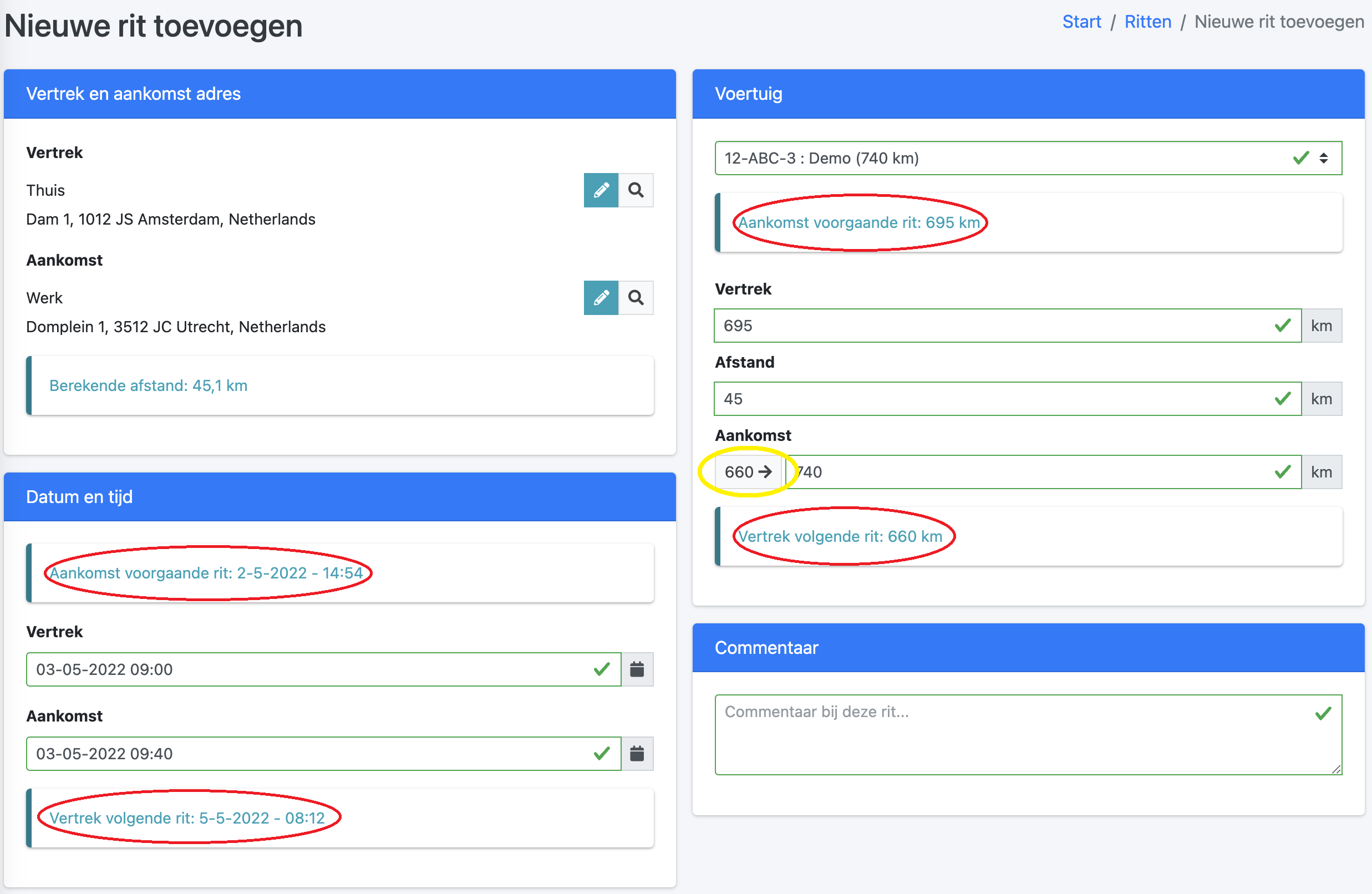
Task: Click the 'Domplein 1, 3512 JC Utrecht' address text
Action: tap(176, 327)
